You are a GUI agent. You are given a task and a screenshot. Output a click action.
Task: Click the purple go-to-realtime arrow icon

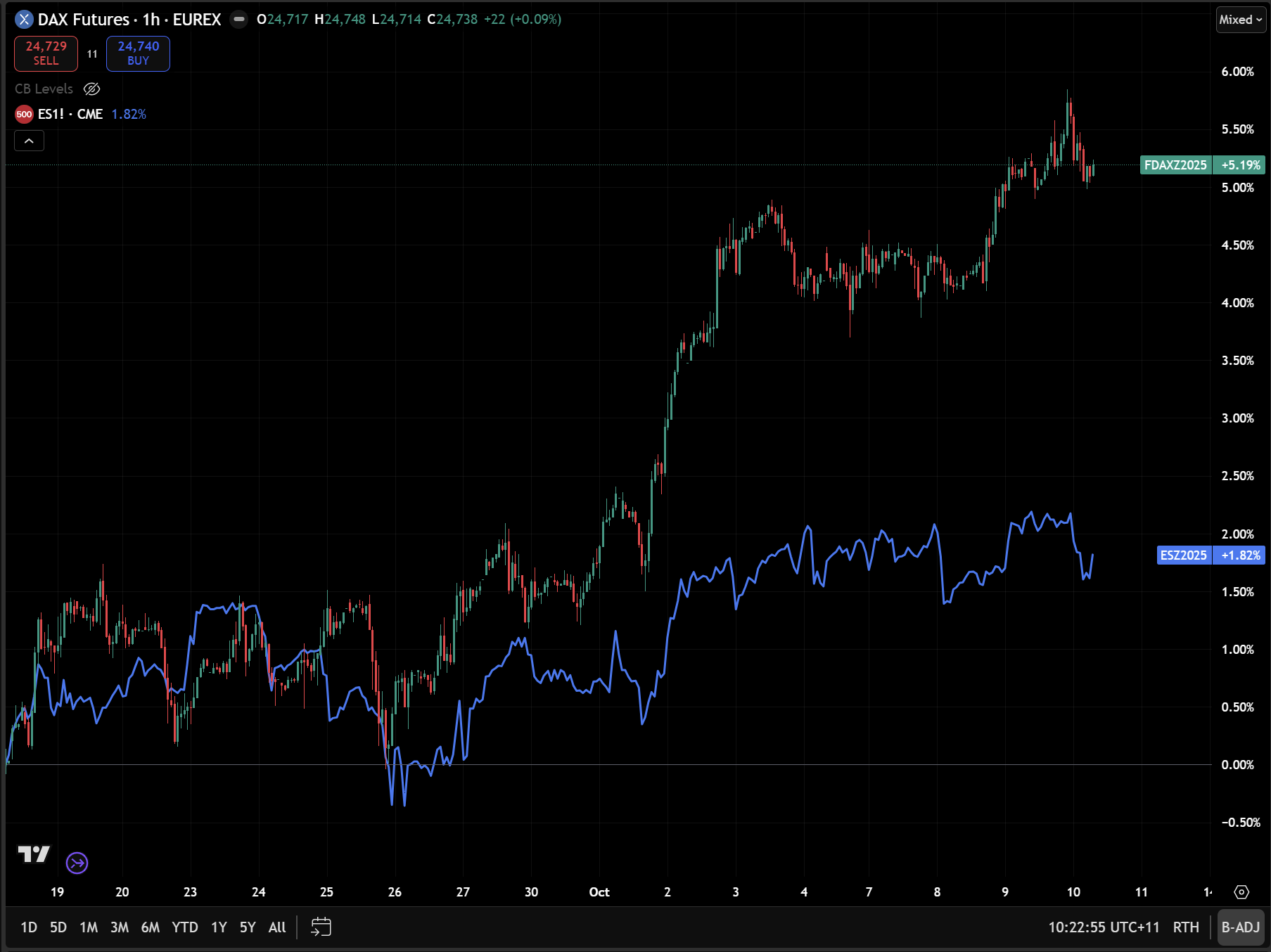tap(77, 863)
